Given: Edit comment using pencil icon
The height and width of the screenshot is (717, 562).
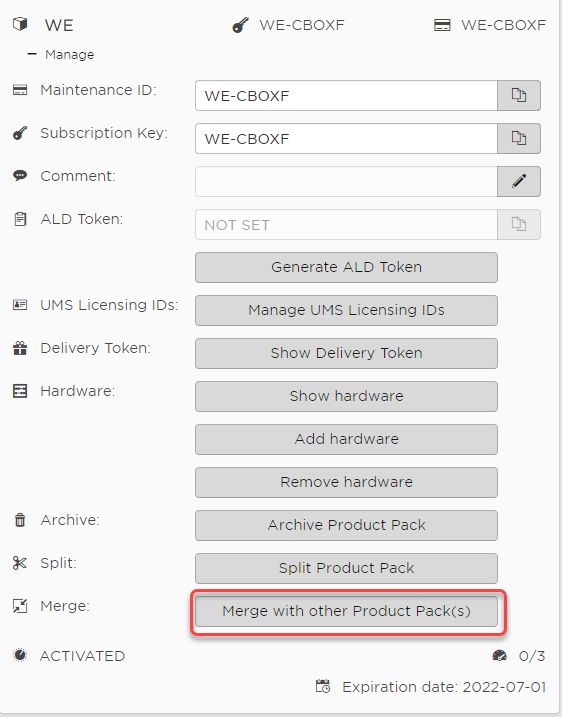Looking at the screenshot, I should click(x=519, y=182).
